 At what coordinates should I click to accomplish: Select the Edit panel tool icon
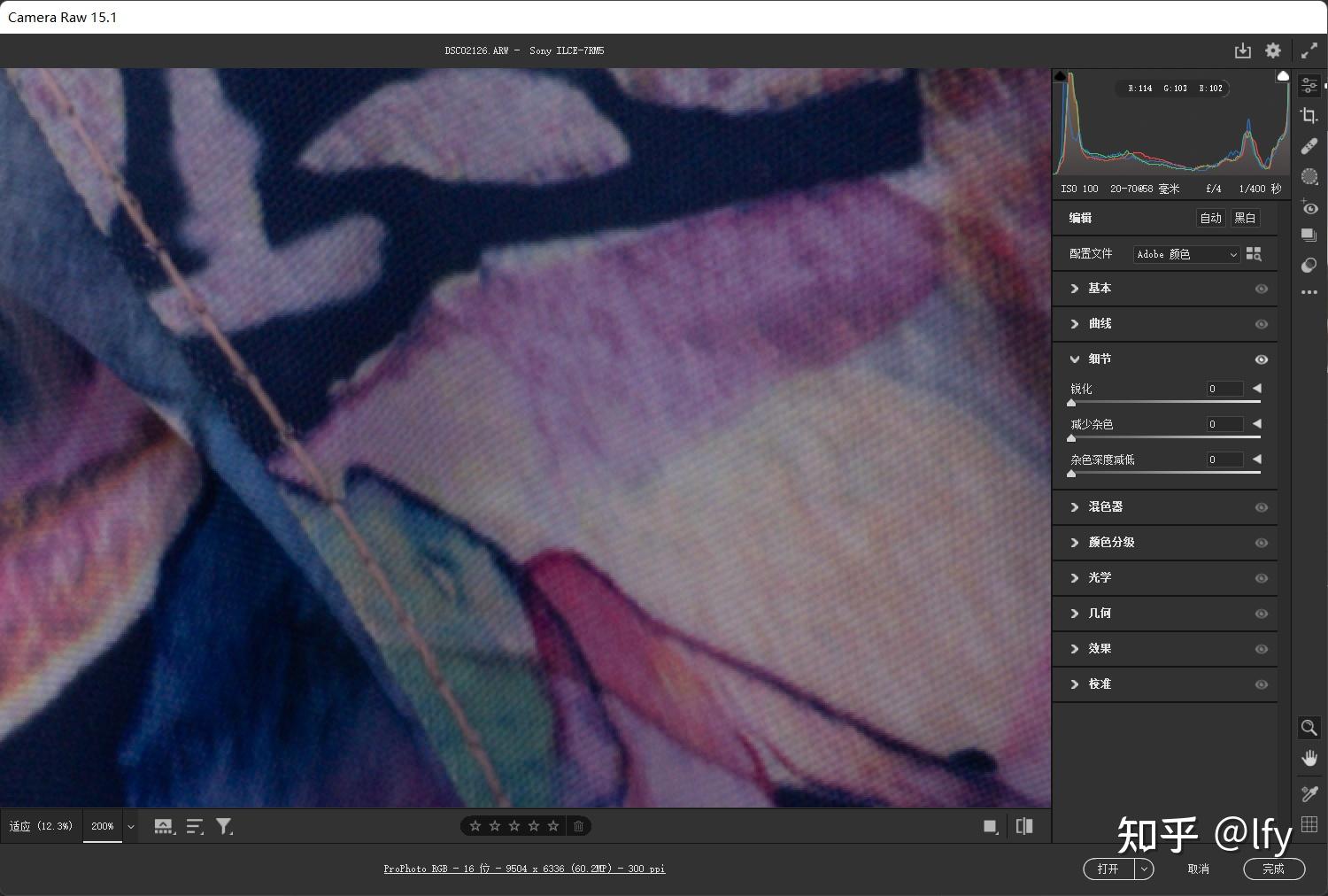tap(1309, 85)
